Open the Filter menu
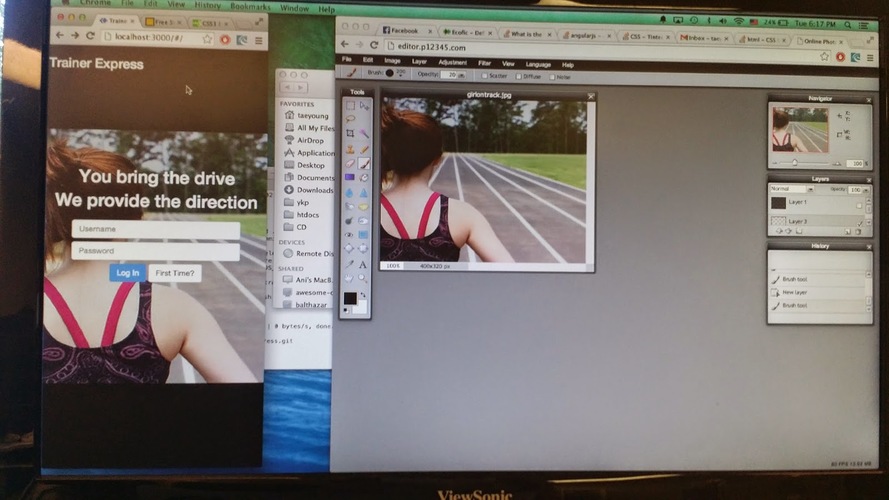 [x=484, y=62]
